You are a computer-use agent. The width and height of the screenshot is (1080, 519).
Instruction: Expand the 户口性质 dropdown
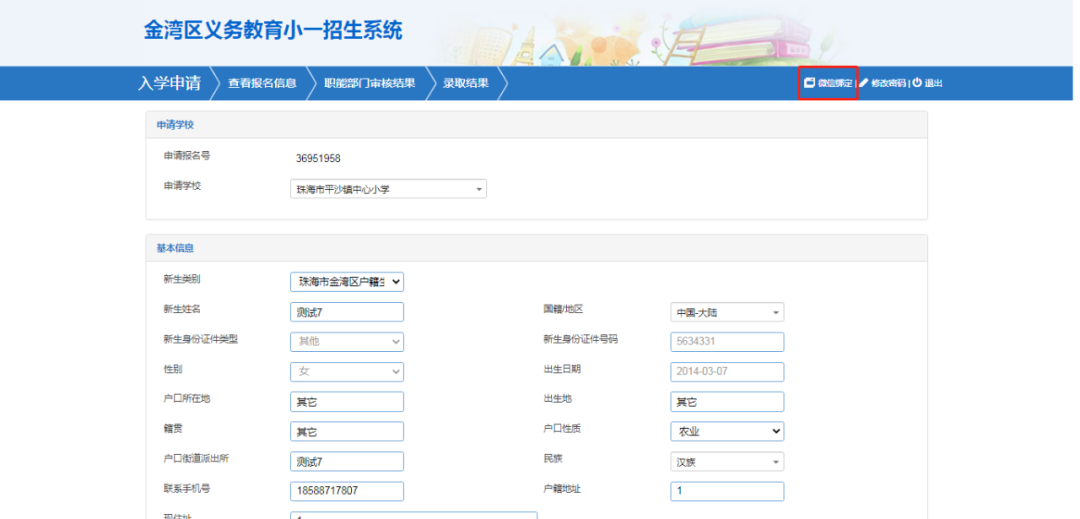click(726, 431)
